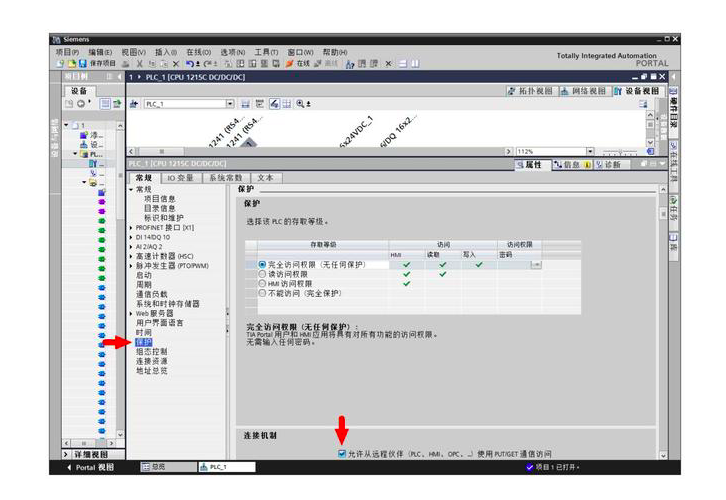Click the split editor horizontally toolbar icon
Viewport: 726px width, 500px height.
point(403,64)
